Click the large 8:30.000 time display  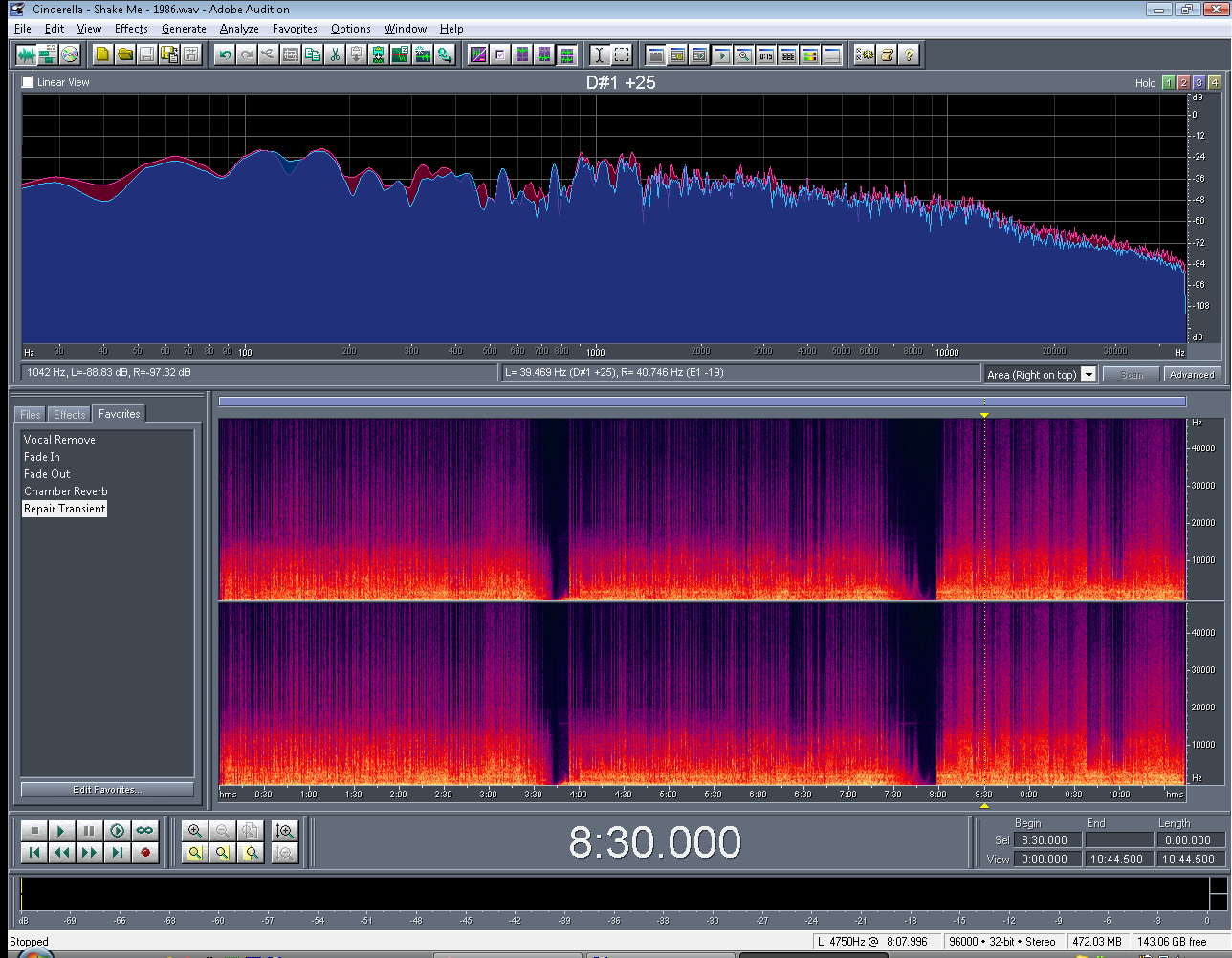click(x=655, y=842)
